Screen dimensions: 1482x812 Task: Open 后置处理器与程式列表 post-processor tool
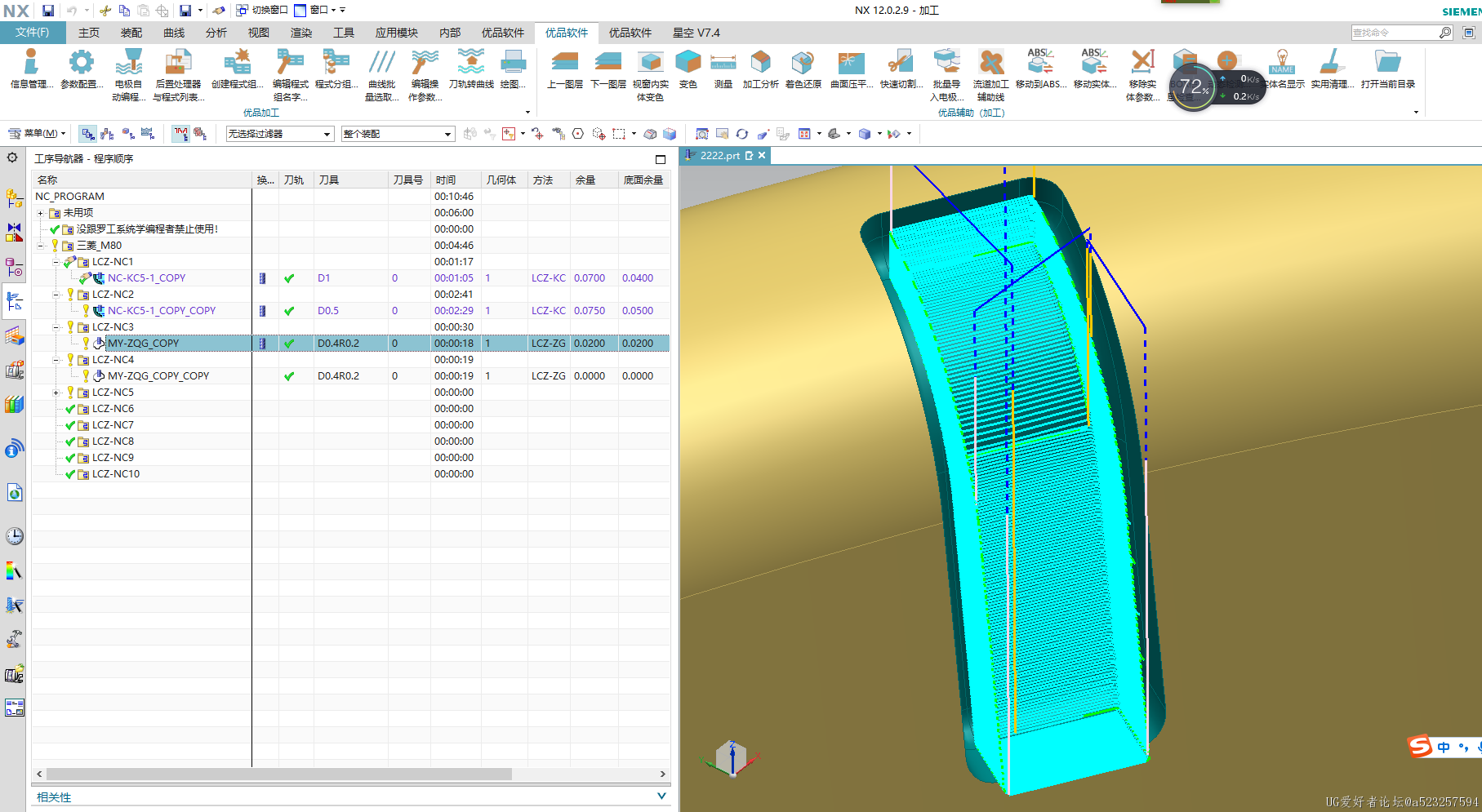178,74
